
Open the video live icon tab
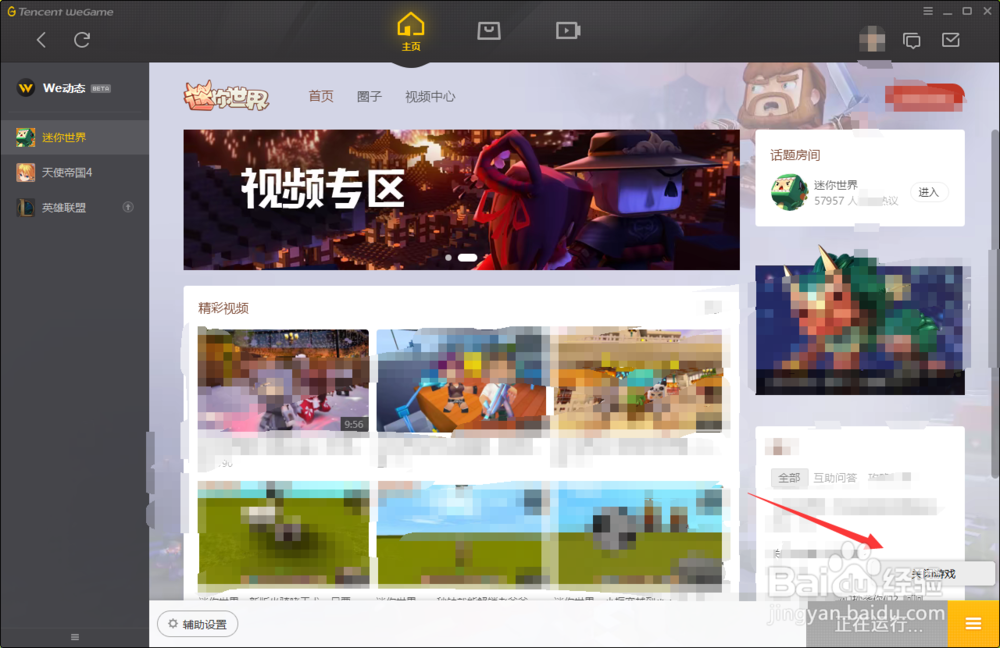[x=568, y=30]
